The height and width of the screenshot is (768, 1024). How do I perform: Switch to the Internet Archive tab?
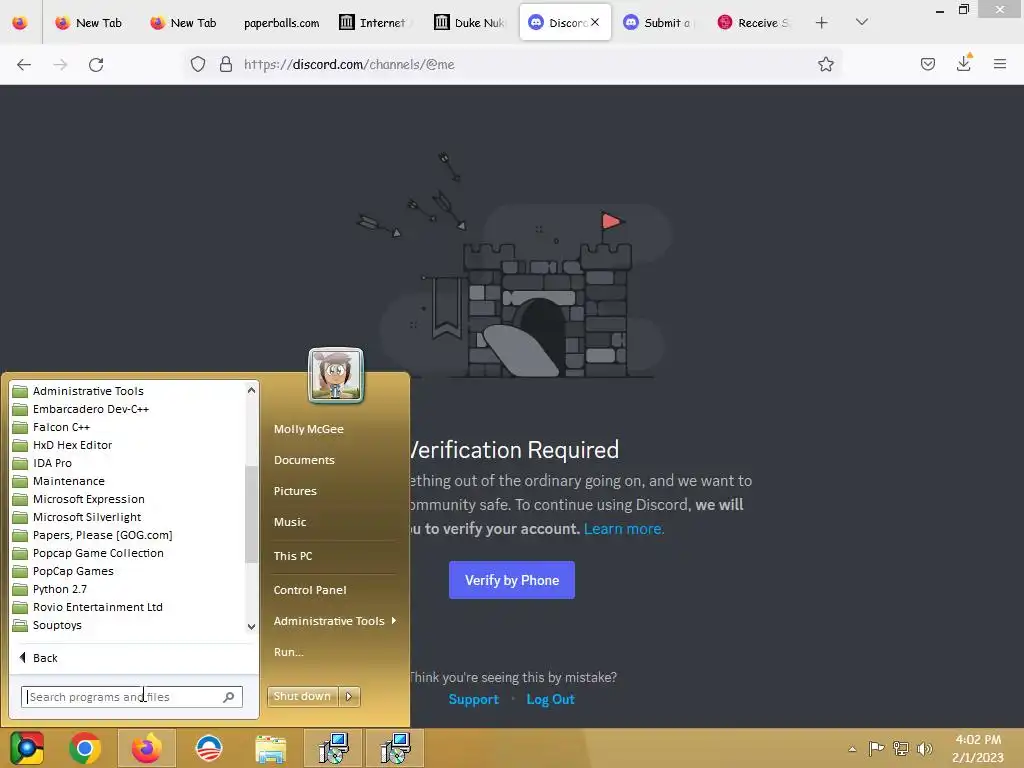[x=376, y=23]
